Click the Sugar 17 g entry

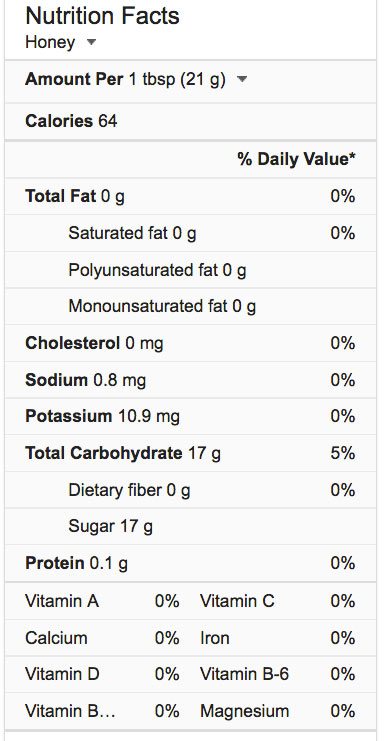pyautogui.click(x=110, y=526)
